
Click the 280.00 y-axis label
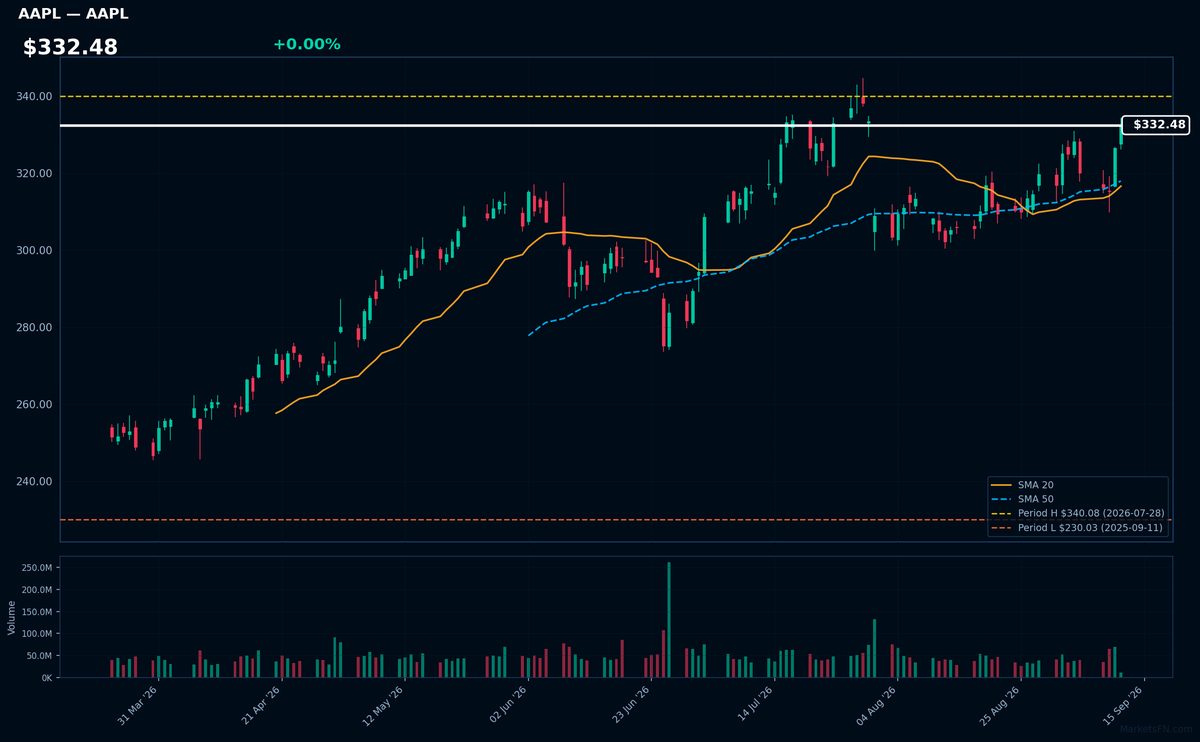click(x=35, y=327)
